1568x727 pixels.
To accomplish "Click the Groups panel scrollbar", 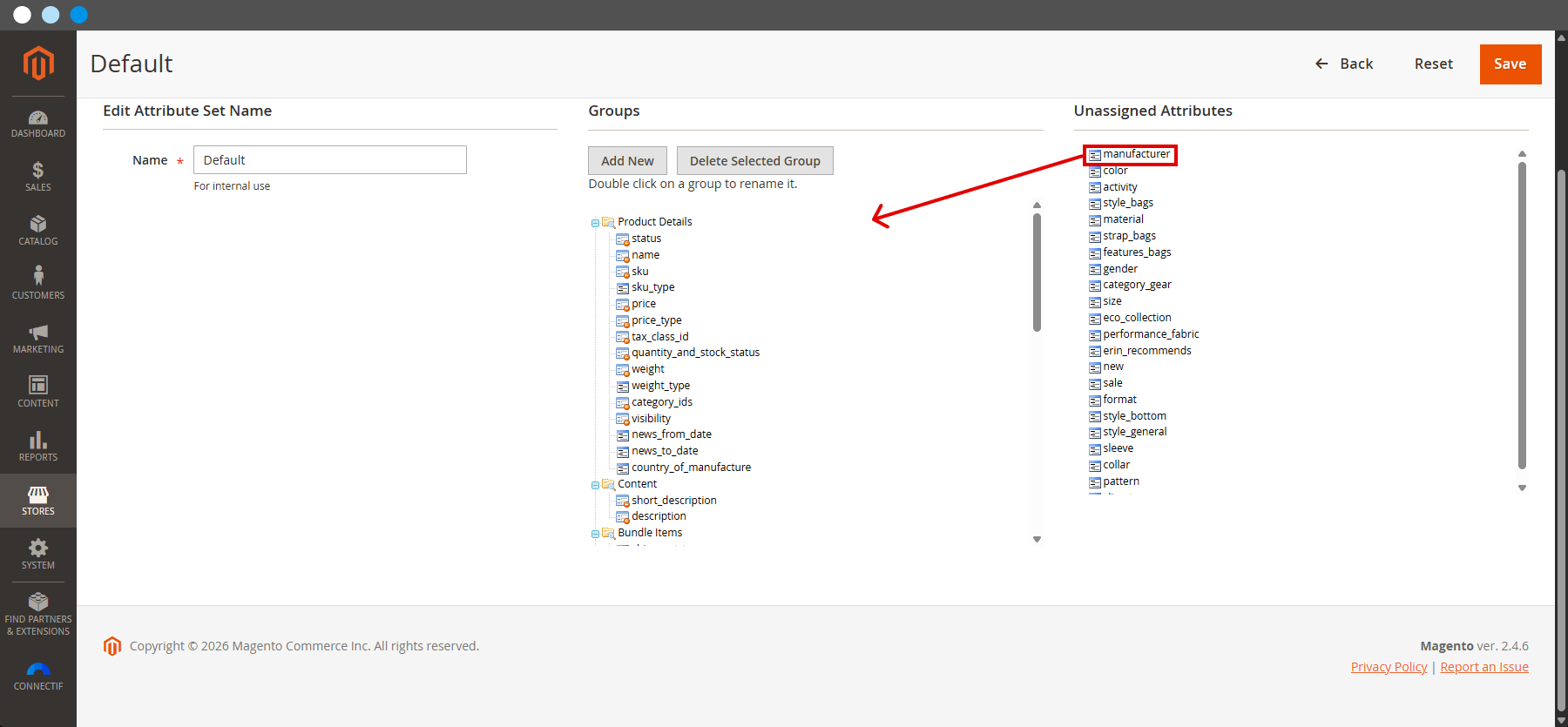I will (1037, 273).
